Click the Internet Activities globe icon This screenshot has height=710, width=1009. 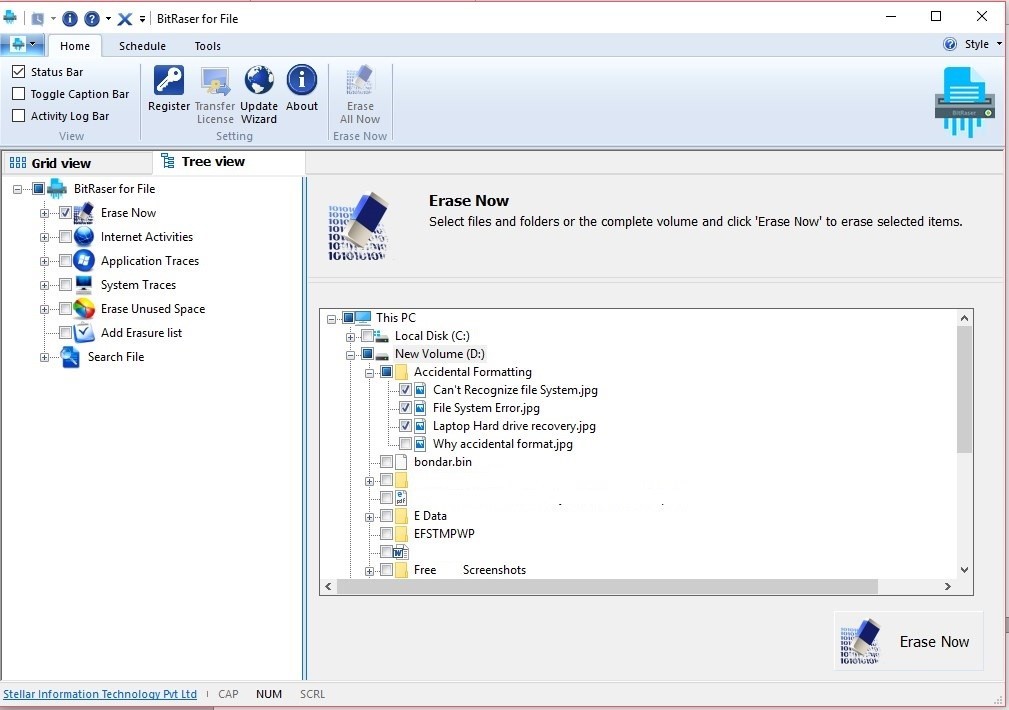(84, 237)
